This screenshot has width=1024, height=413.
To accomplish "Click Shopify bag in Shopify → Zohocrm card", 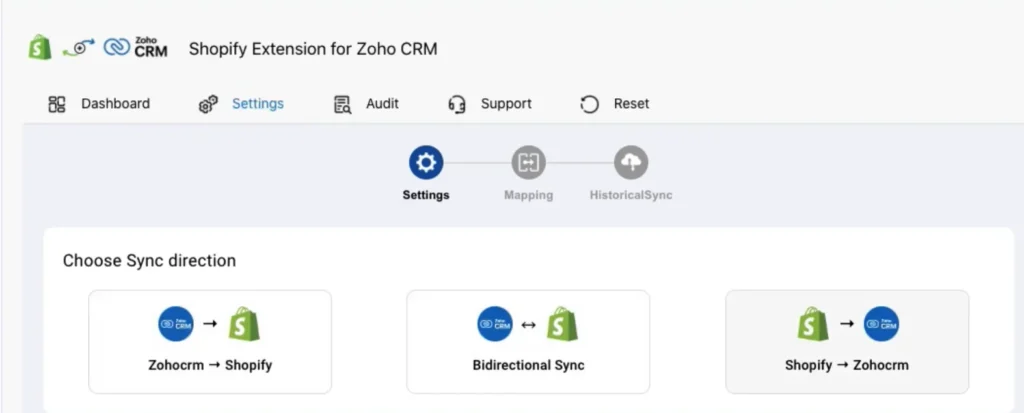I will pos(813,323).
